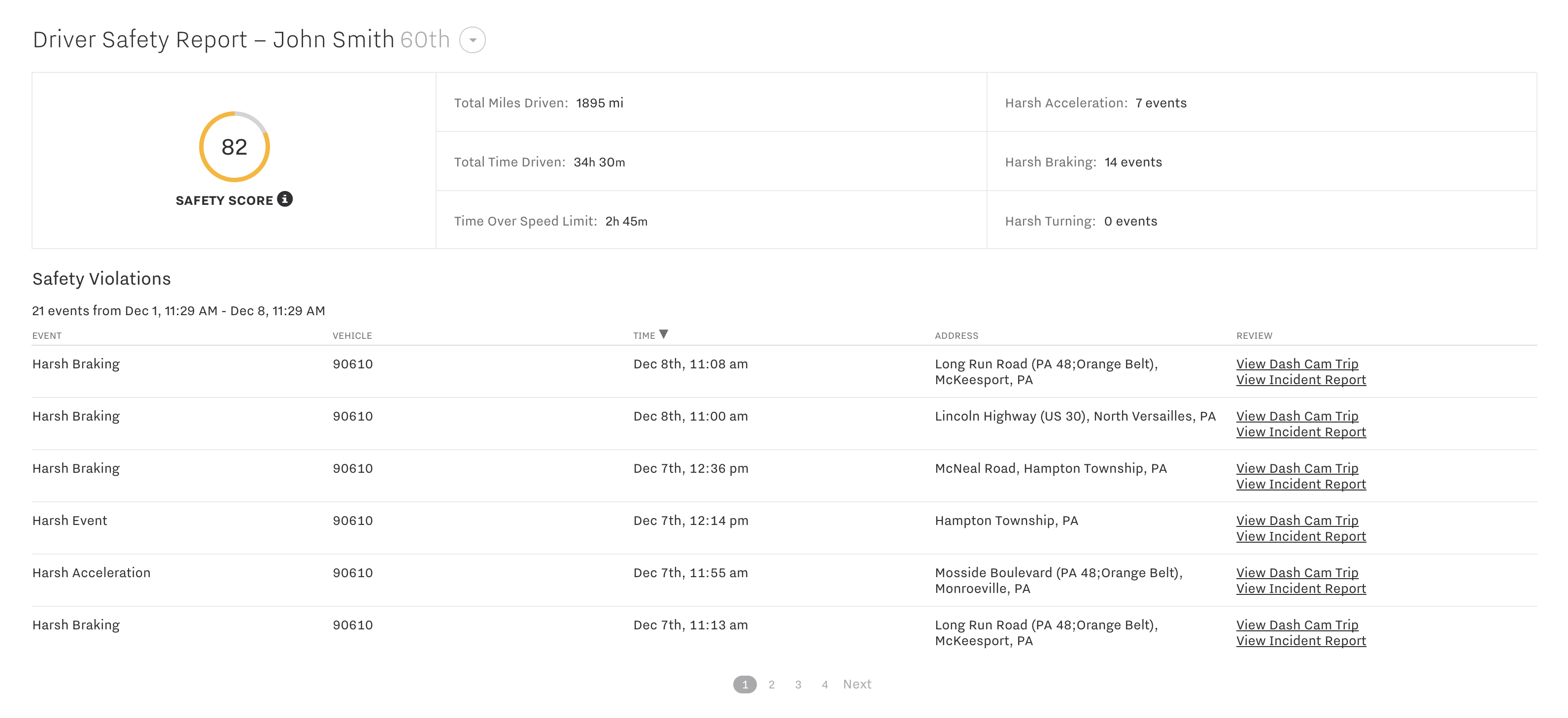View Dash Cam Trip for Dec 8th 11:08 am
The image size is (1568, 718).
pos(1296,364)
